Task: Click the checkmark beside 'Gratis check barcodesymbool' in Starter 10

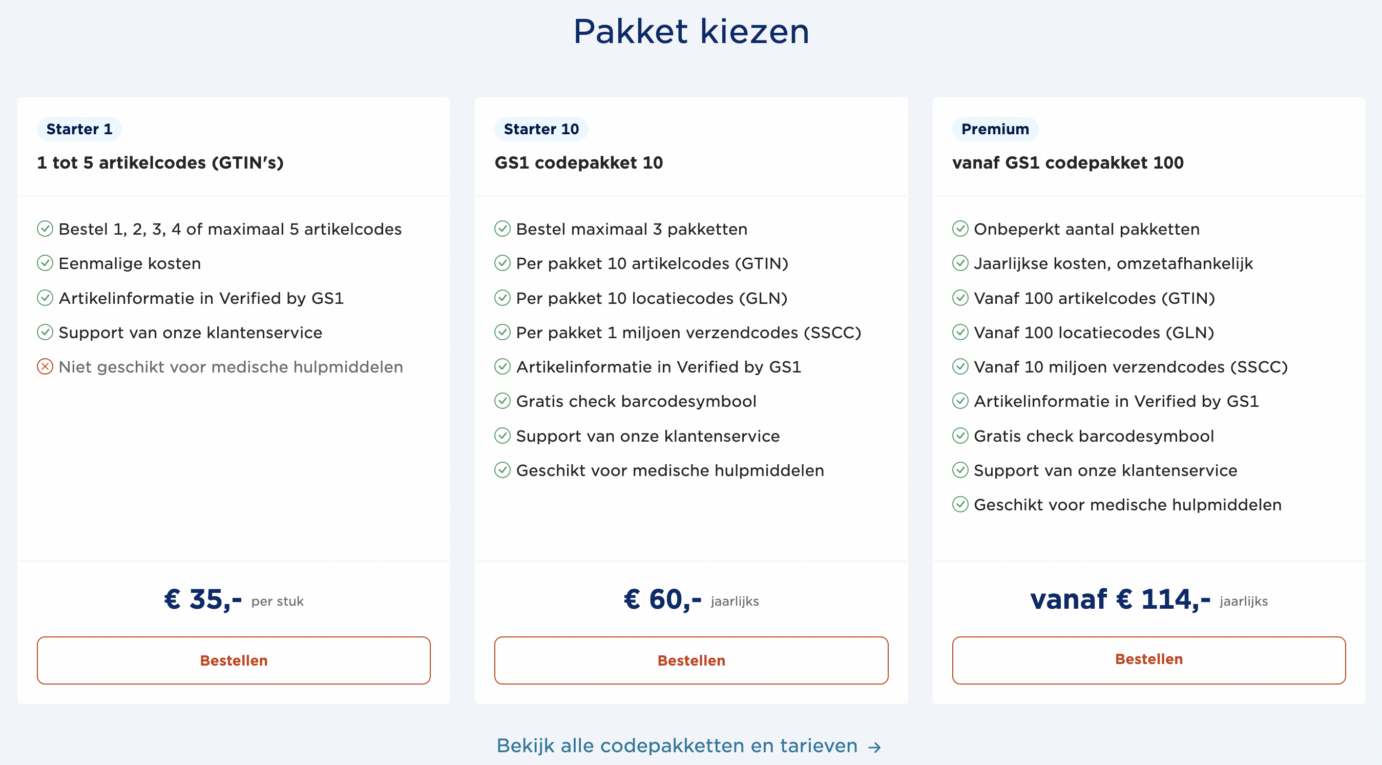Action: click(x=502, y=401)
